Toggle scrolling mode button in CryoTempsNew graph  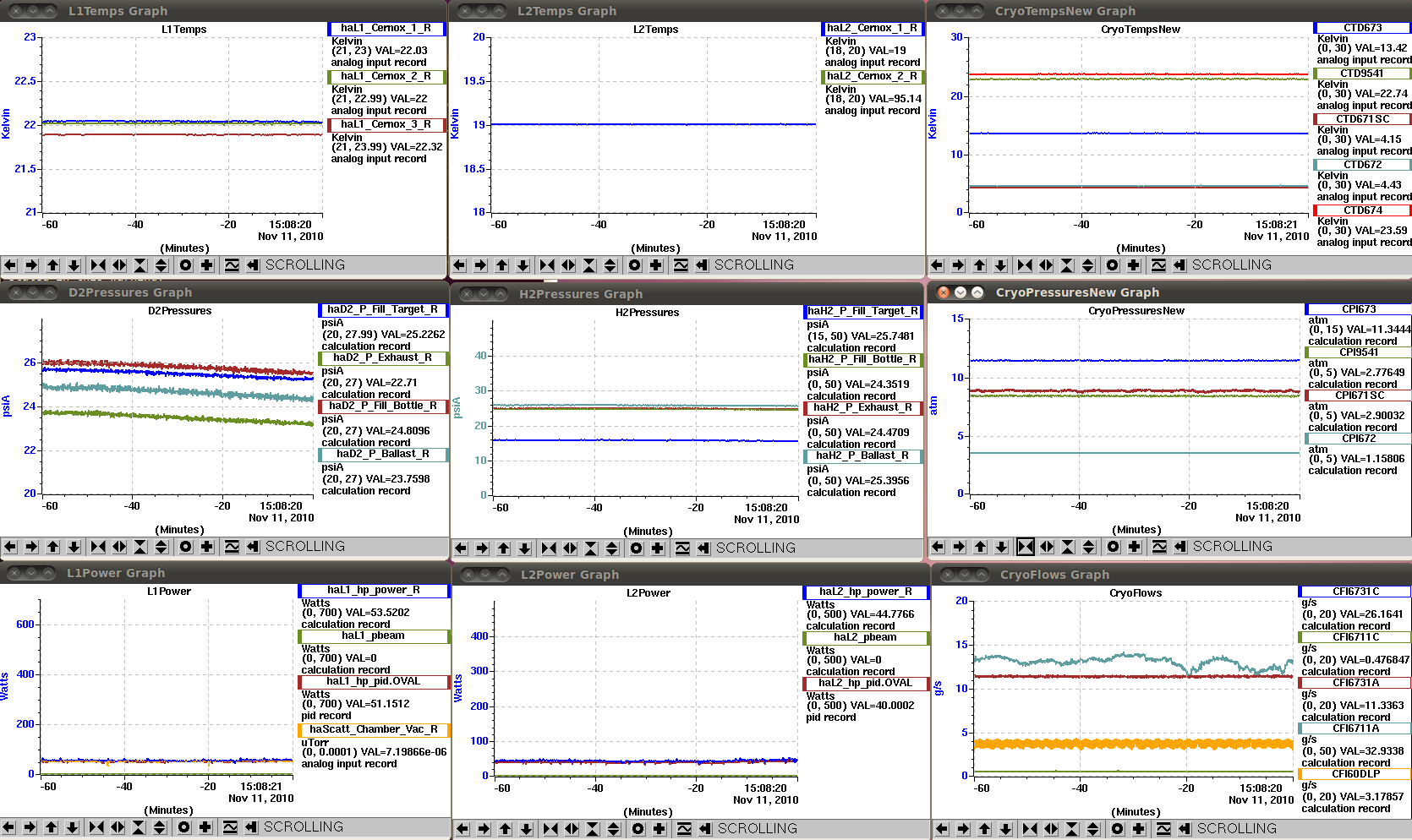[x=1179, y=265]
